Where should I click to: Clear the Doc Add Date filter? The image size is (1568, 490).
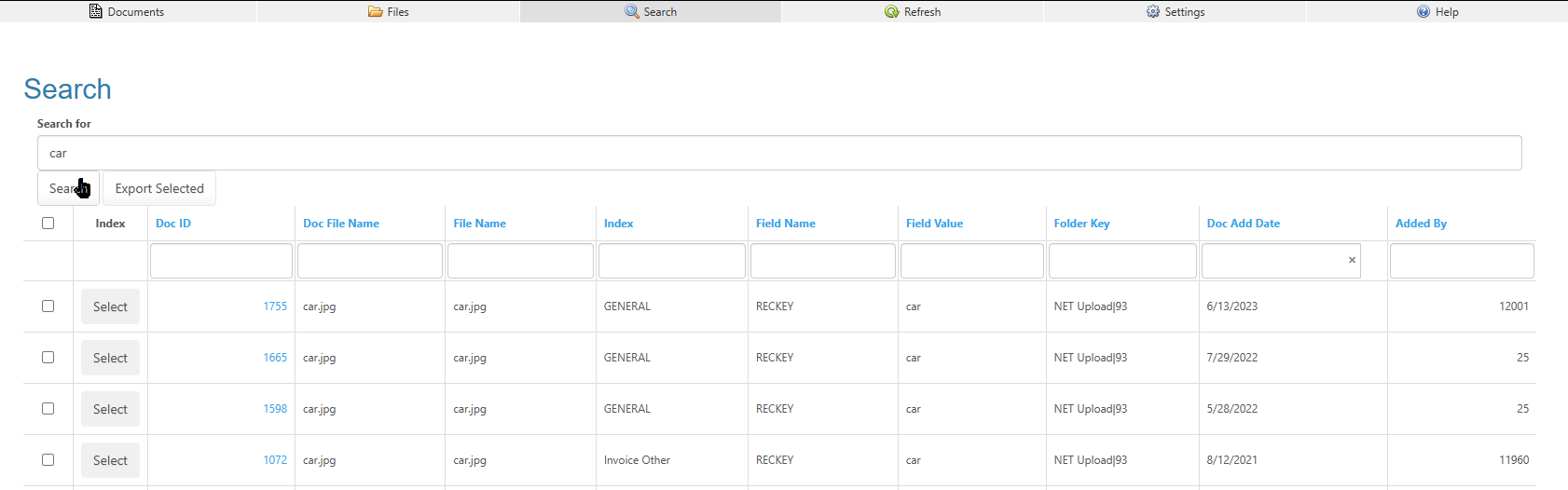click(x=1352, y=261)
